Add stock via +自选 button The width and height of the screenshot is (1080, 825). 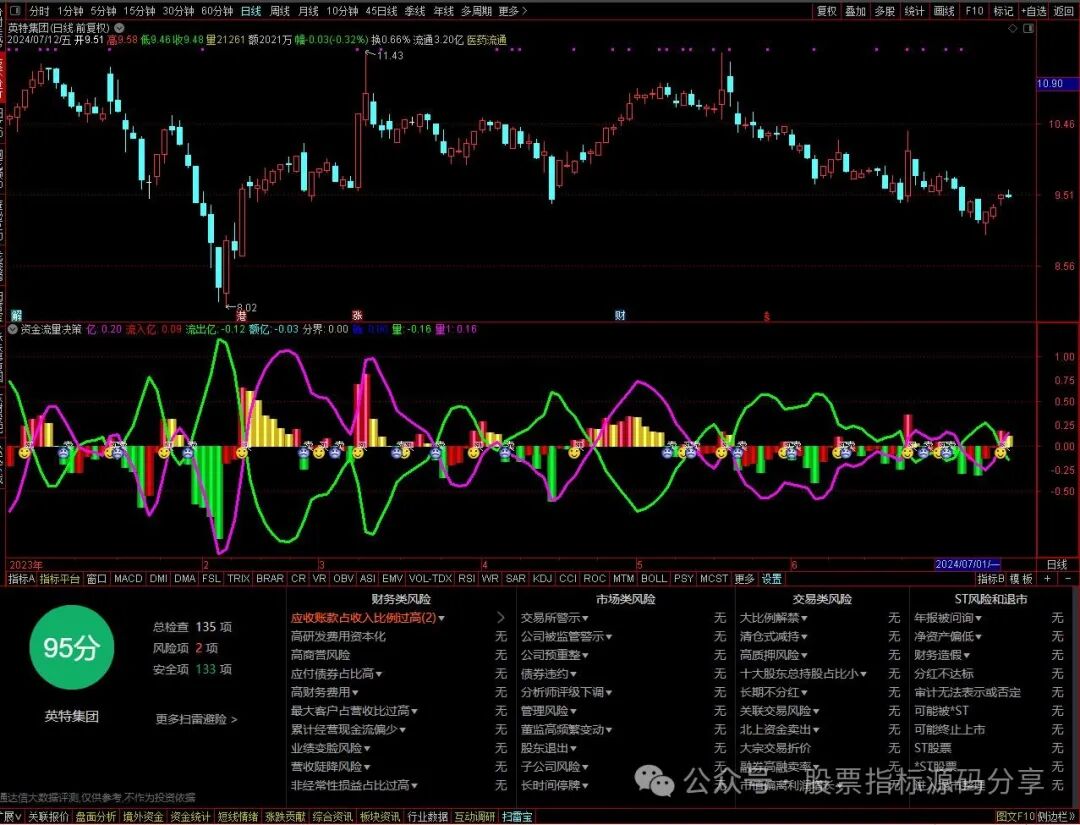click(1034, 11)
